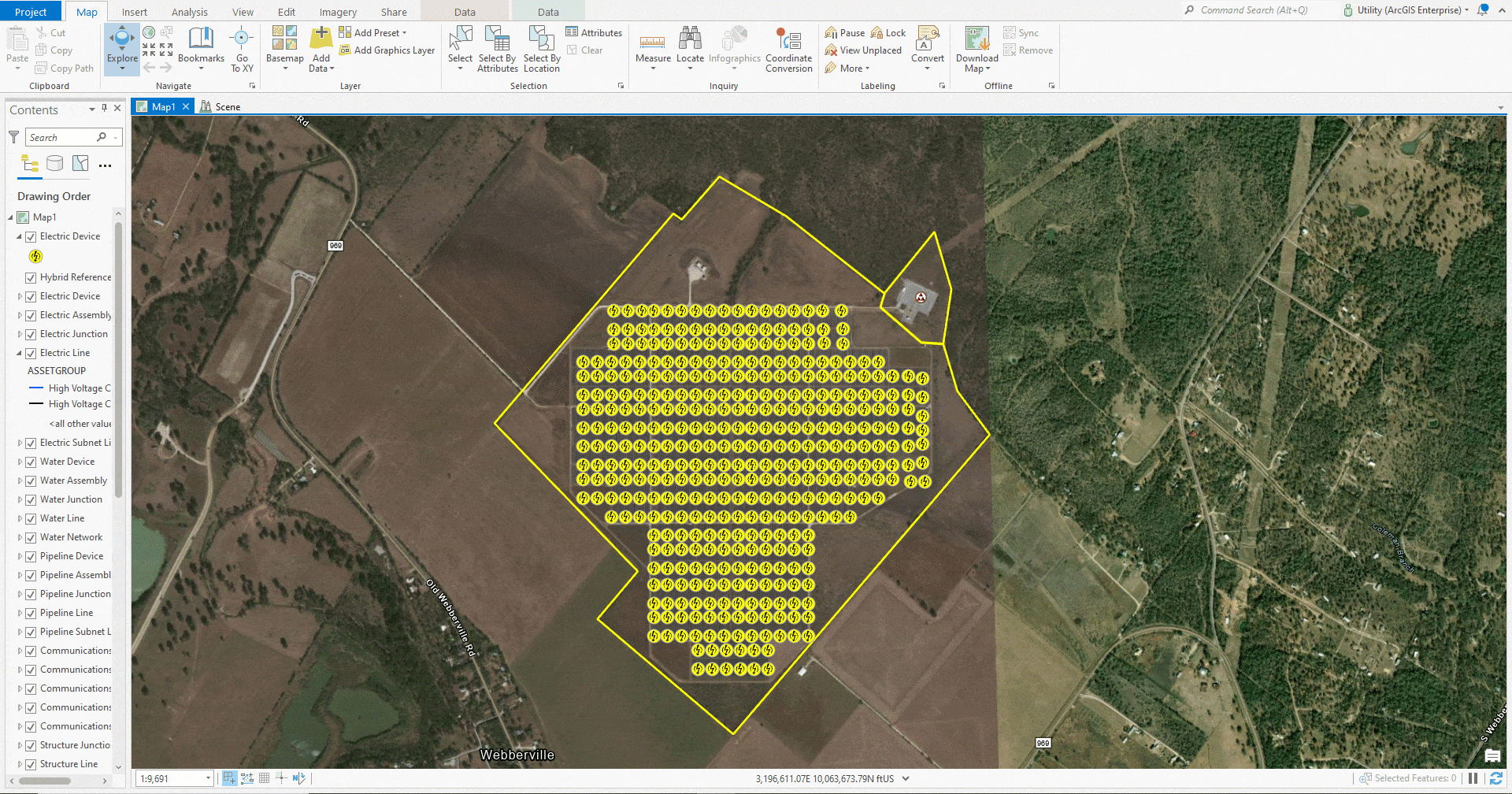Switch to the Imagery ribbon tab

[x=338, y=12]
